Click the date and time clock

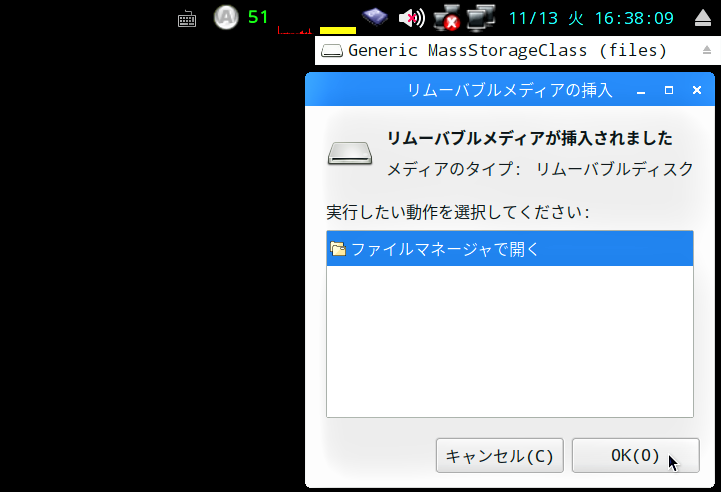point(591,18)
